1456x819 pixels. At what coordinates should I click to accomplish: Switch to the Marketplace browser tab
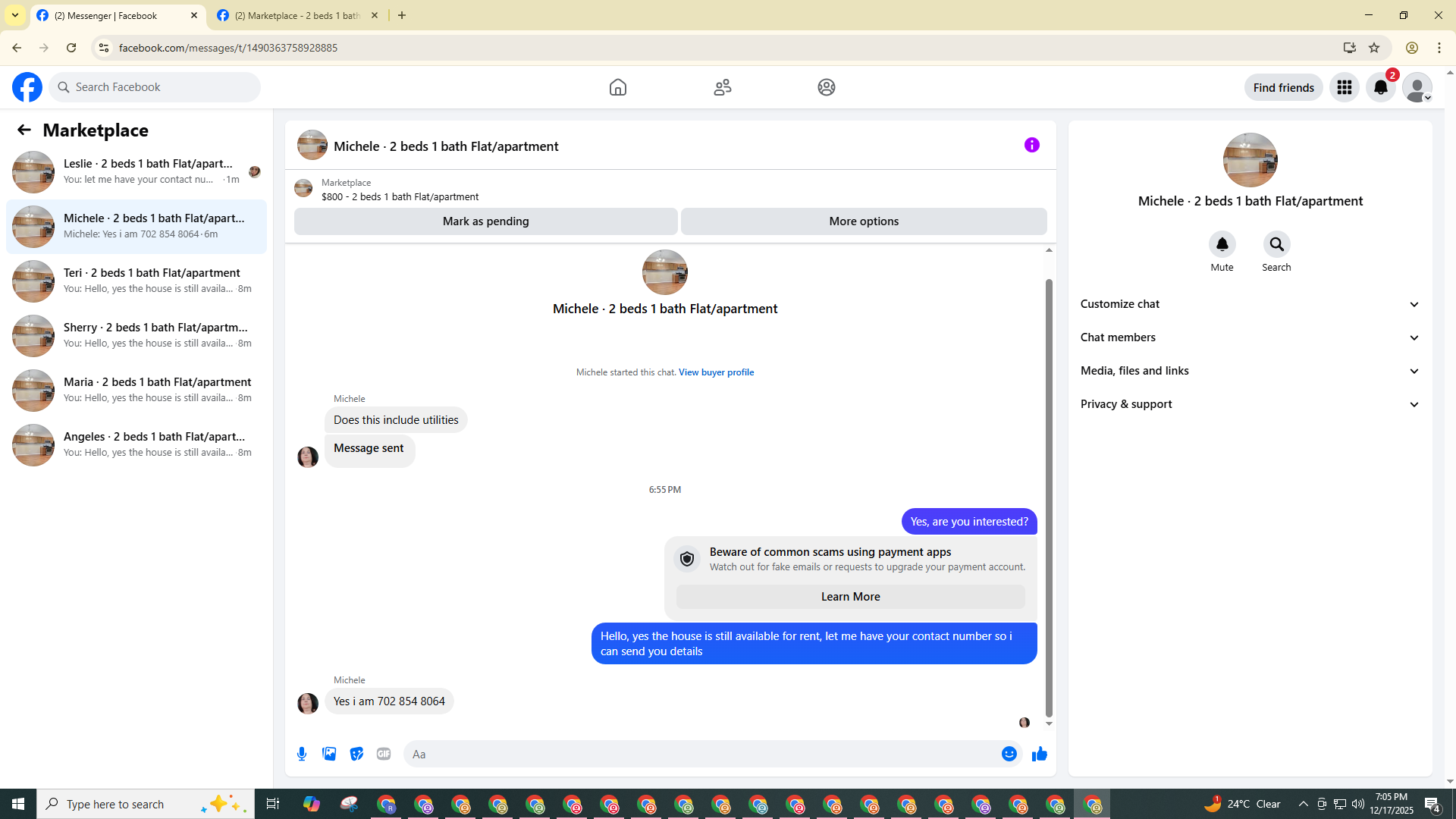click(x=297, y=15)
